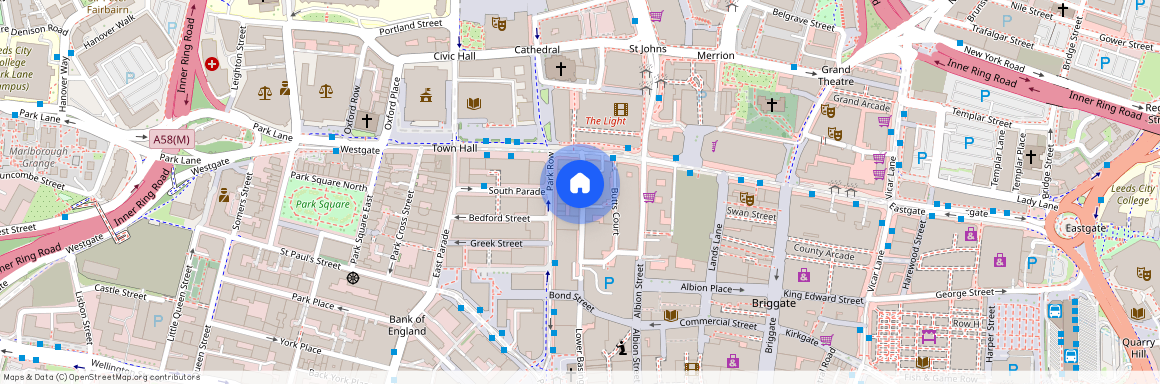The height and width of the screenshot is (384, 1160).
Task: Select the shopping cart icon beside Butts Court
Action: 650,196
